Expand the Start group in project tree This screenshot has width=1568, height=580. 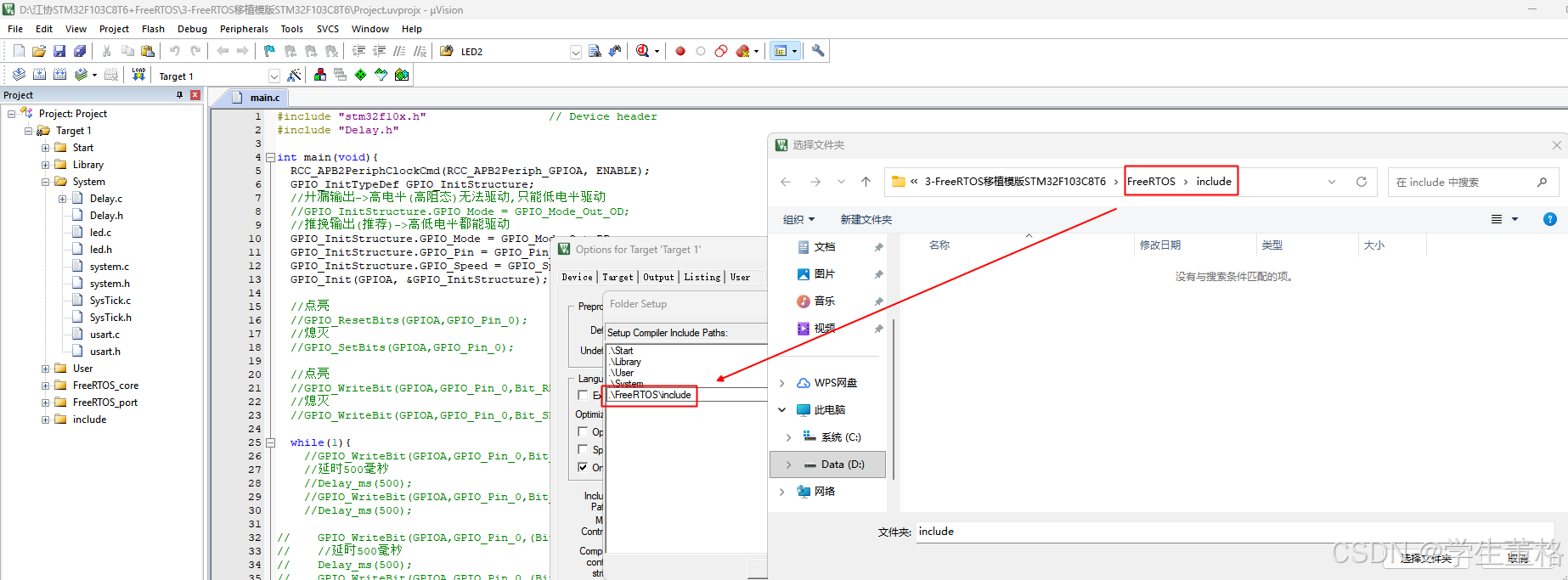[x=45, y=148]
